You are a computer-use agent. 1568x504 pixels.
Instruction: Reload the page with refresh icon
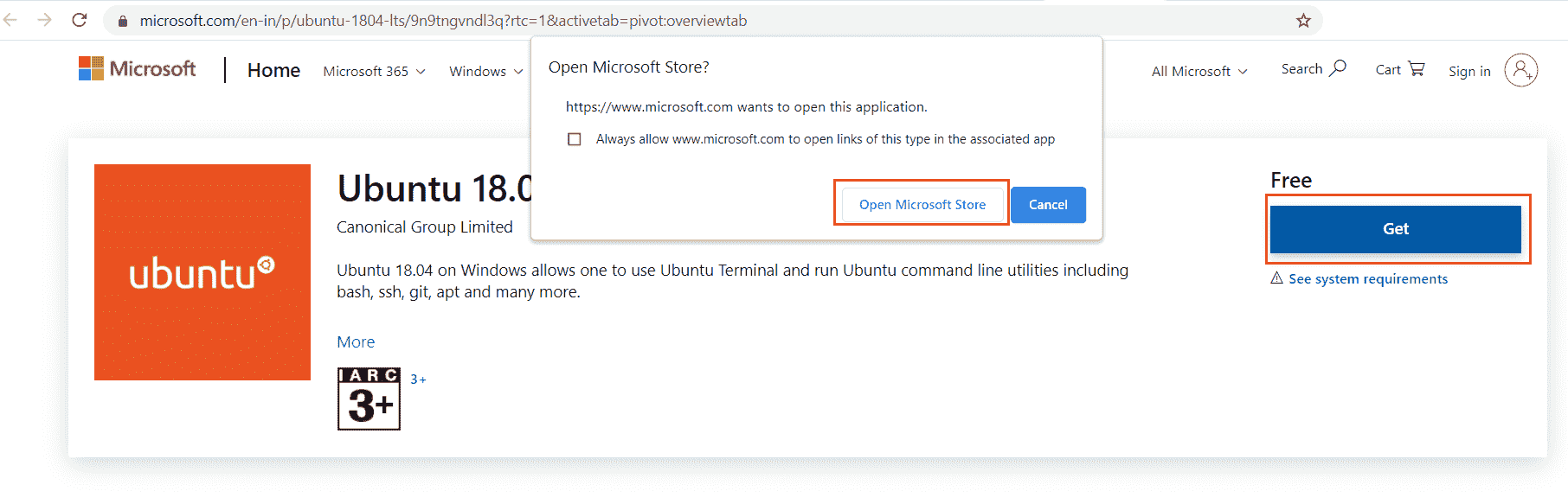tap(80, 20)
